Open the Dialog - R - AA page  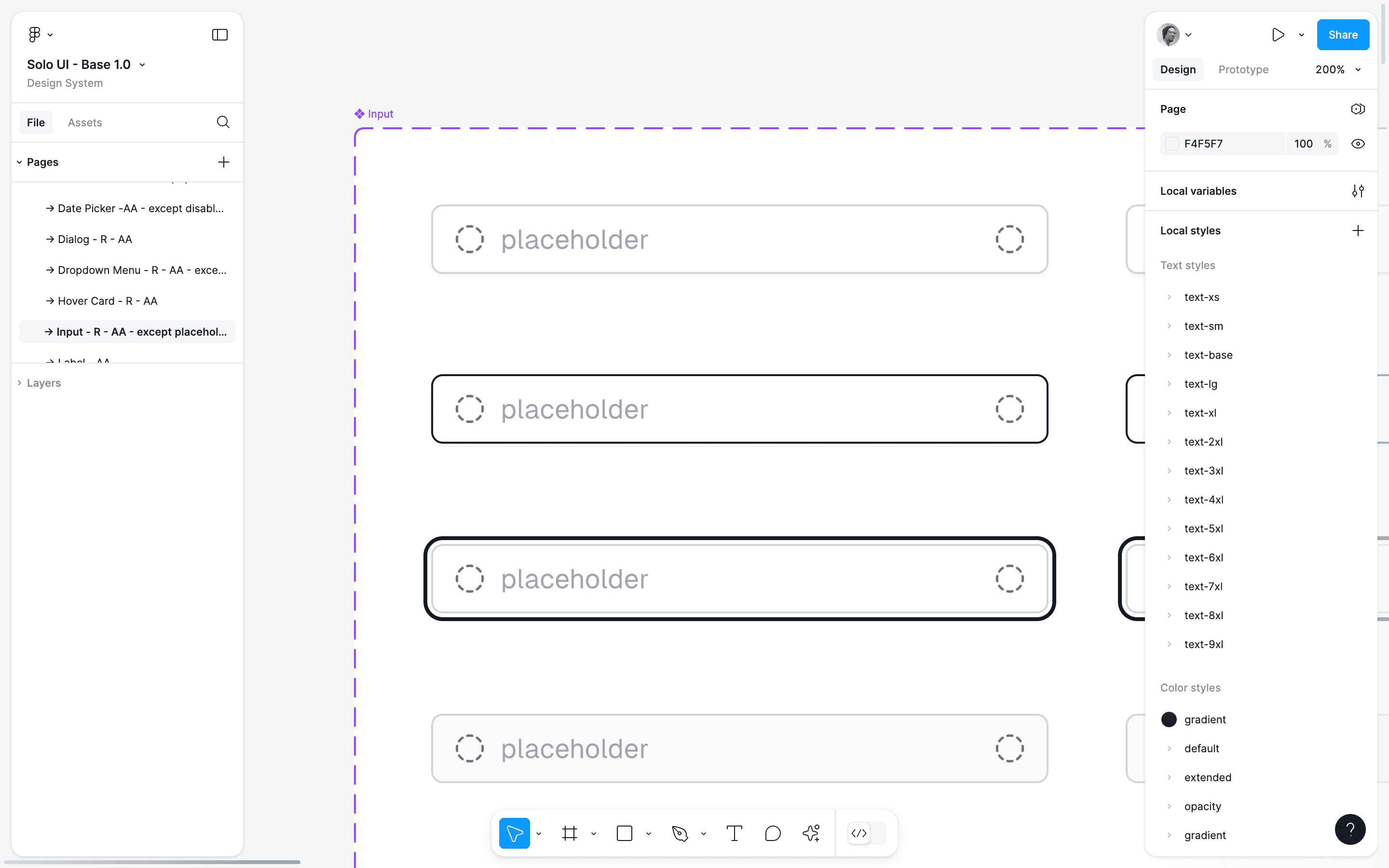pos(127,239)
